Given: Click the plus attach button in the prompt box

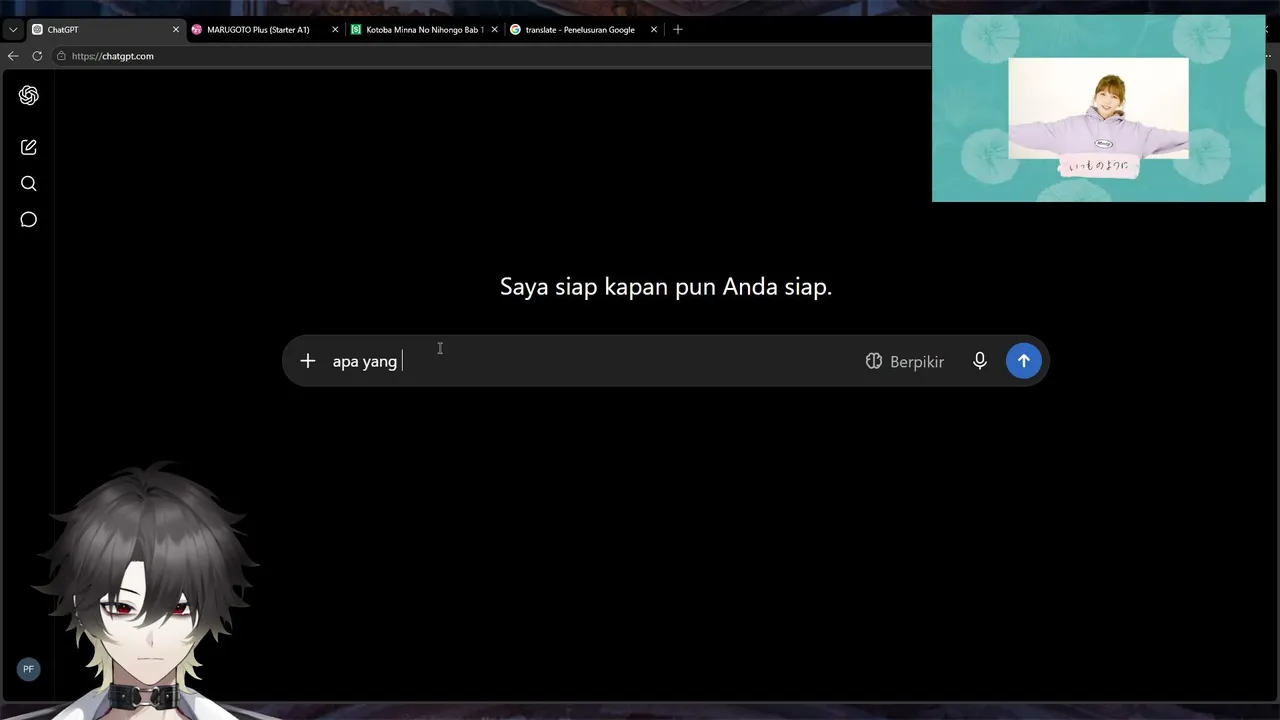Looking at the screenshot, I should coord(308,361).
